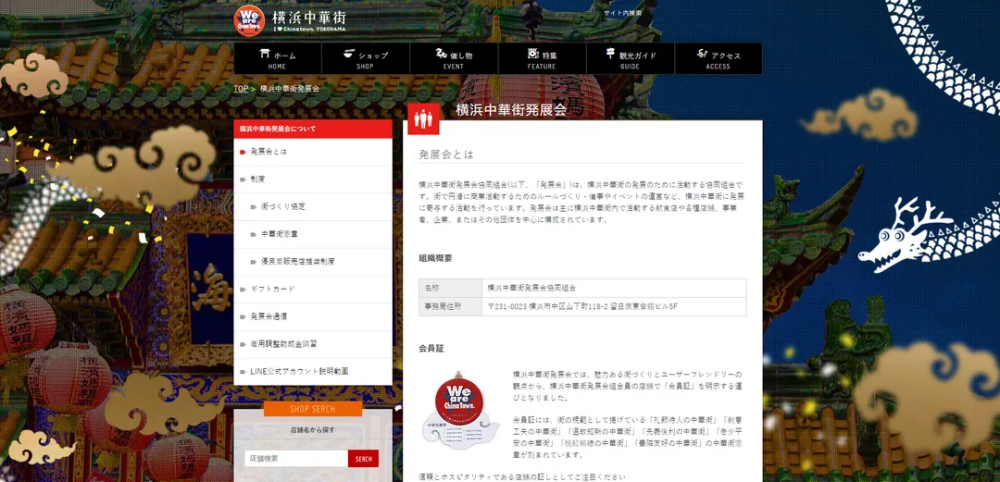
Task: Open 発展会通信 in sidebar
Action: [313, 316]
